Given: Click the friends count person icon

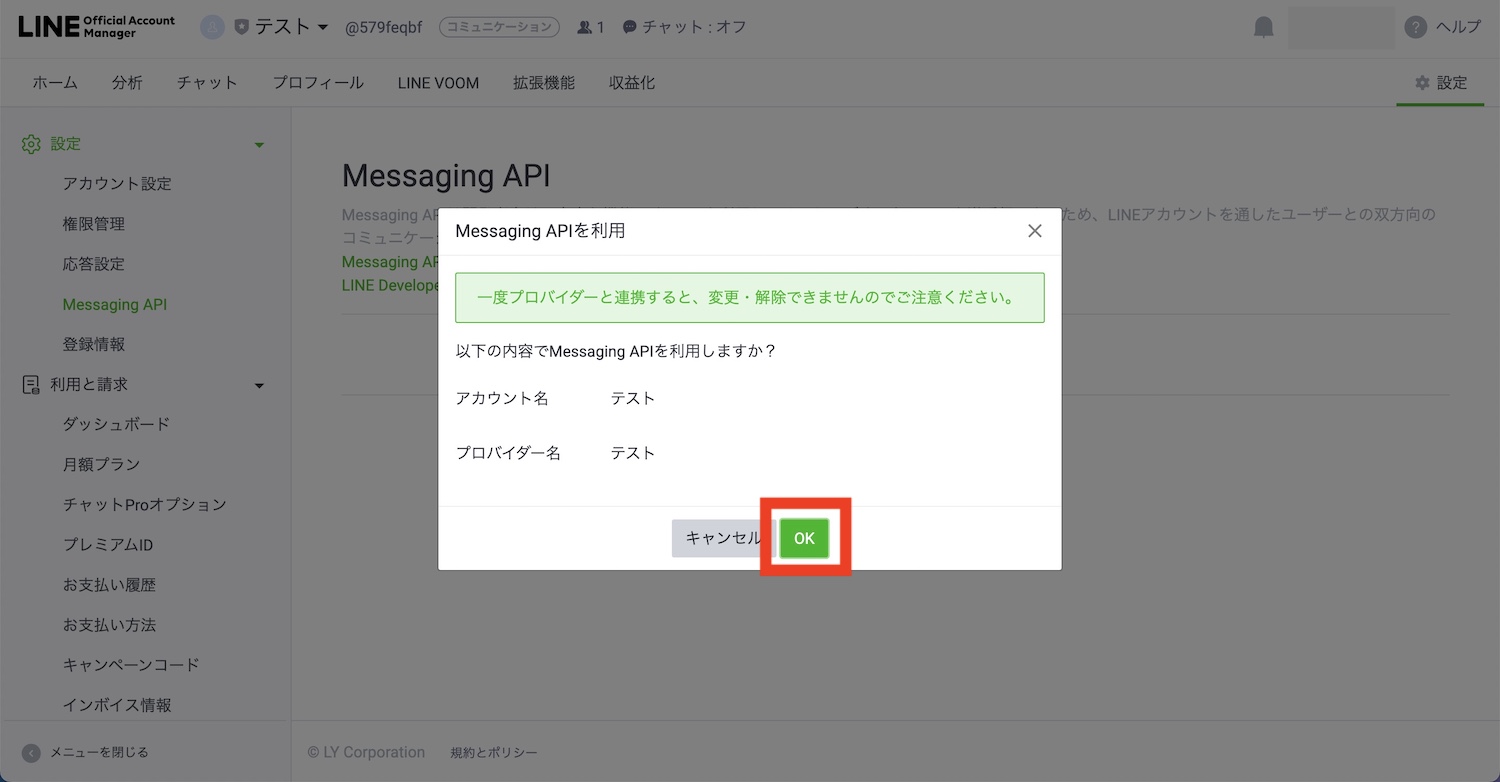Looking at the screenshot, I should coord(585,27).
